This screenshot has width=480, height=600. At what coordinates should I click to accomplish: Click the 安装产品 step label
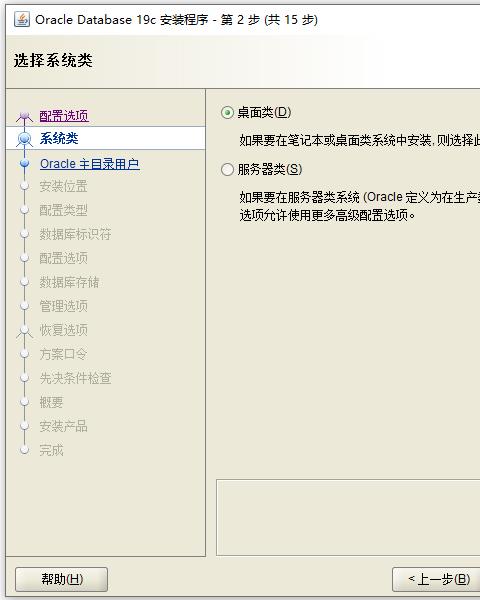tap(64, 426)
